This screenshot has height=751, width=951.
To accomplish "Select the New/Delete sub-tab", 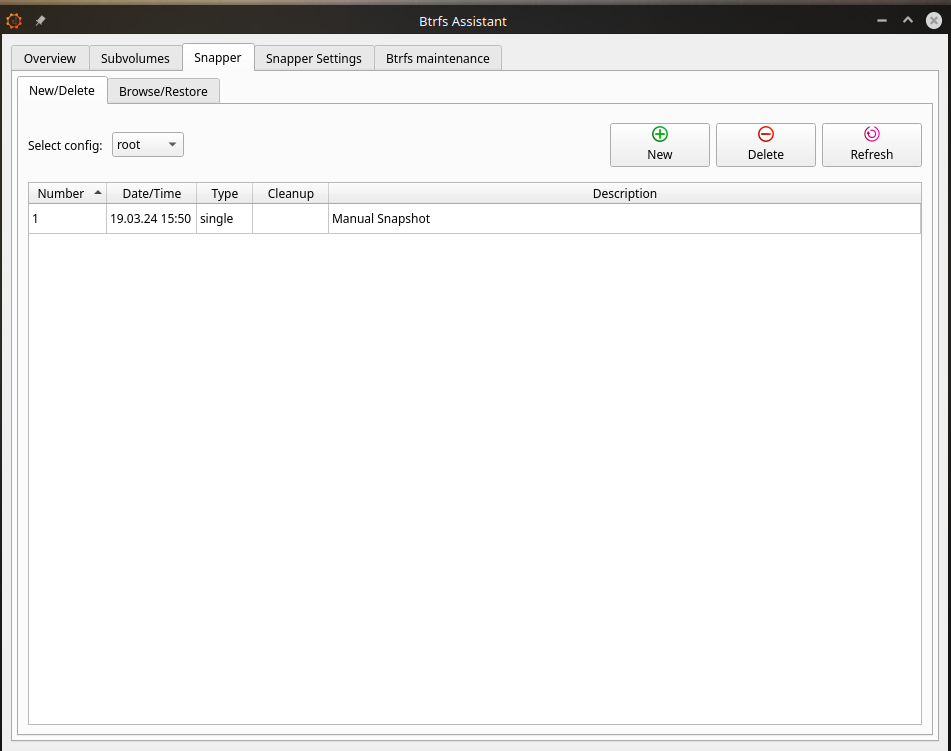I will tap(62, 91).
